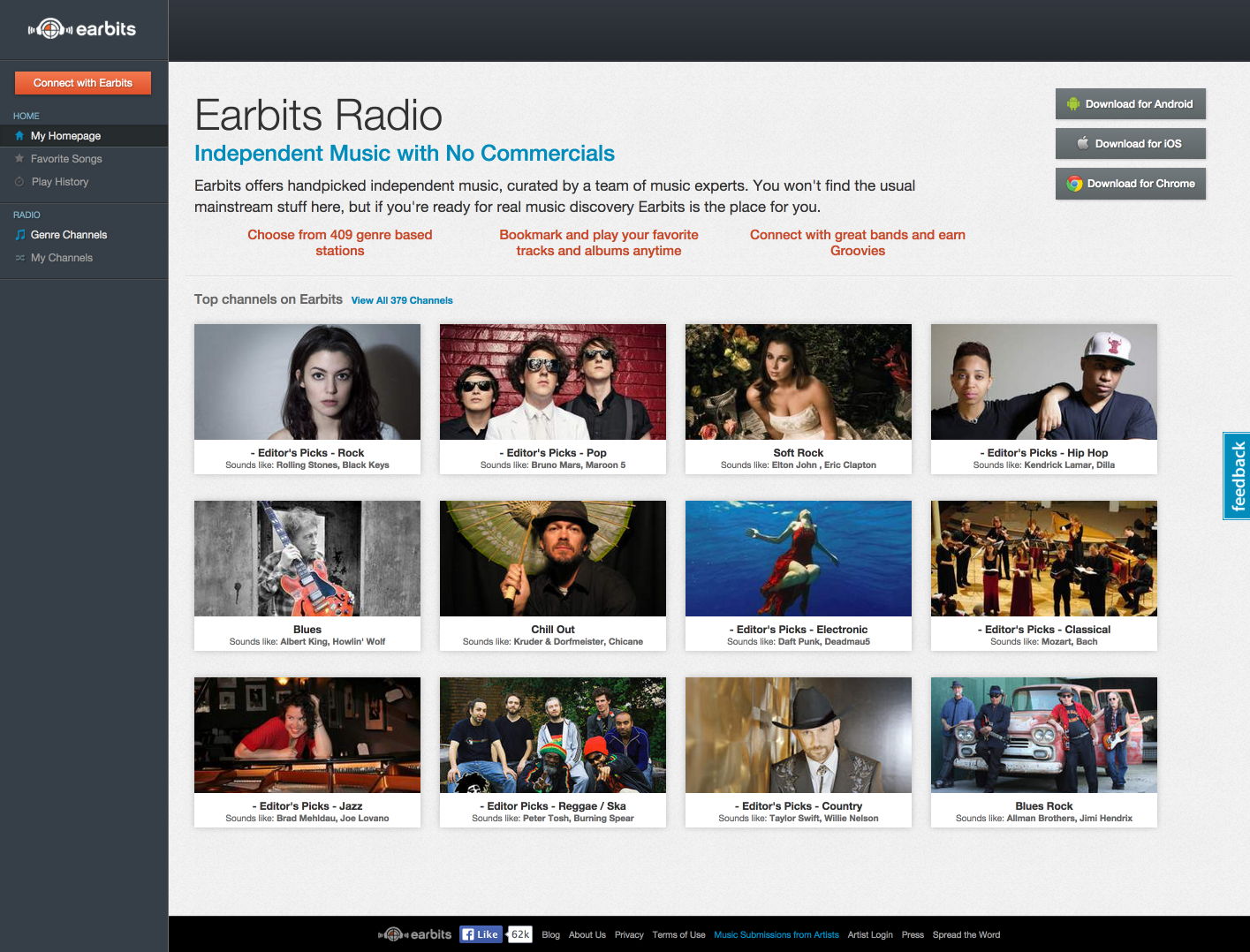Click the earbits logo in the footer
The image size is (1250, 952).
[415, 934]
